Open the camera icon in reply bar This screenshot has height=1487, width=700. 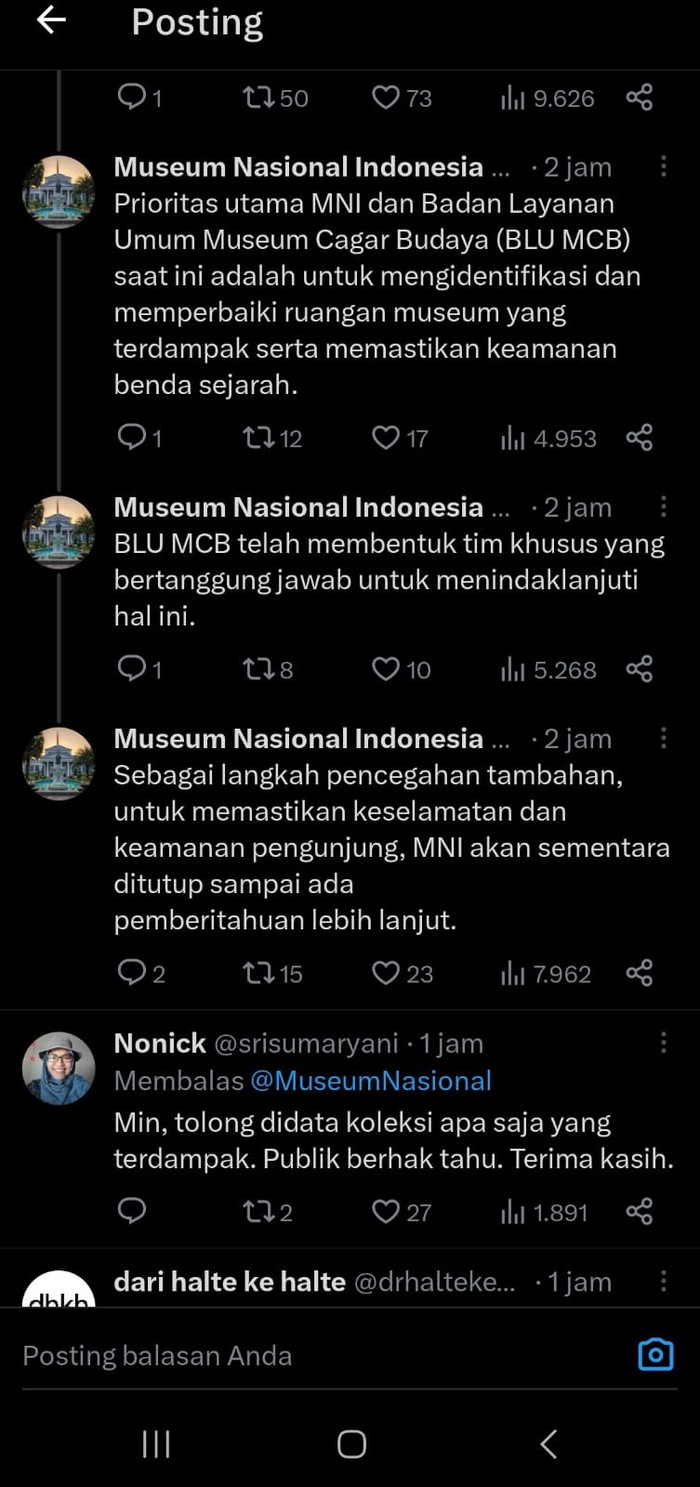tap(655, 1355)
